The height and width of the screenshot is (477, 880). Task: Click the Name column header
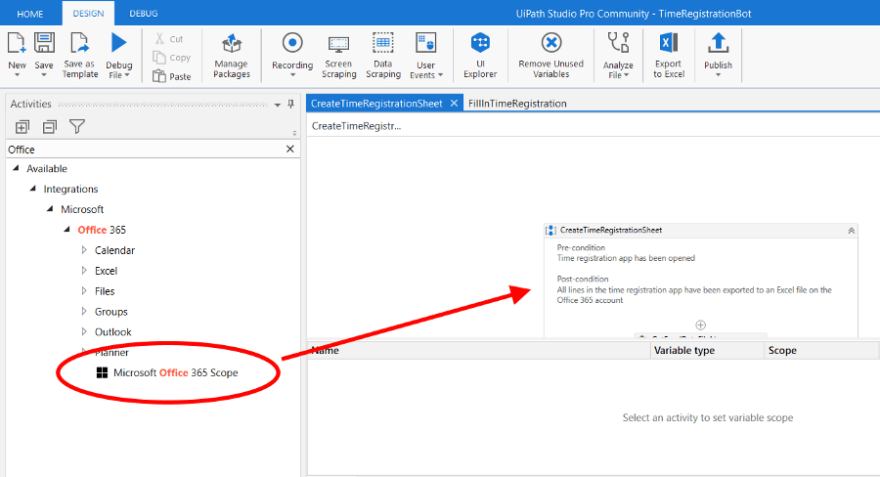pos(479,351)
